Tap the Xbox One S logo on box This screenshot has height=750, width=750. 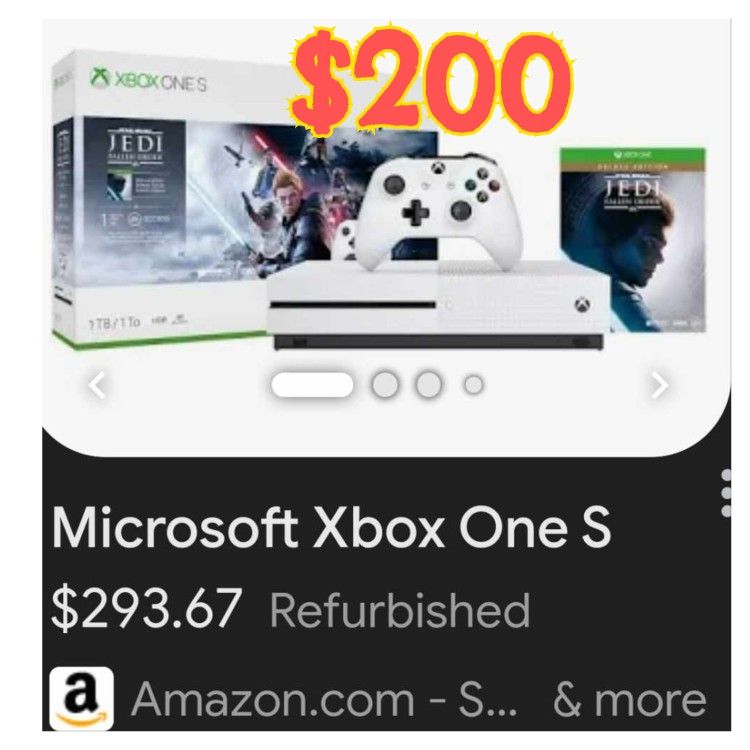[148, 80]
